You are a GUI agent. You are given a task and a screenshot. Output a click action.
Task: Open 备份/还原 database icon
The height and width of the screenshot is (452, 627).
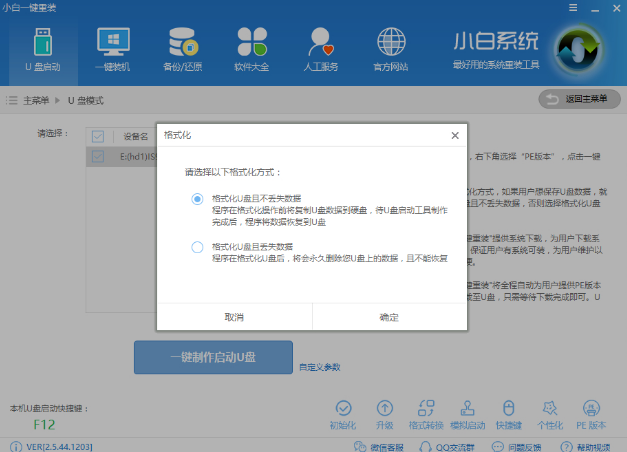pyautogui.click(x=182, y=50)
